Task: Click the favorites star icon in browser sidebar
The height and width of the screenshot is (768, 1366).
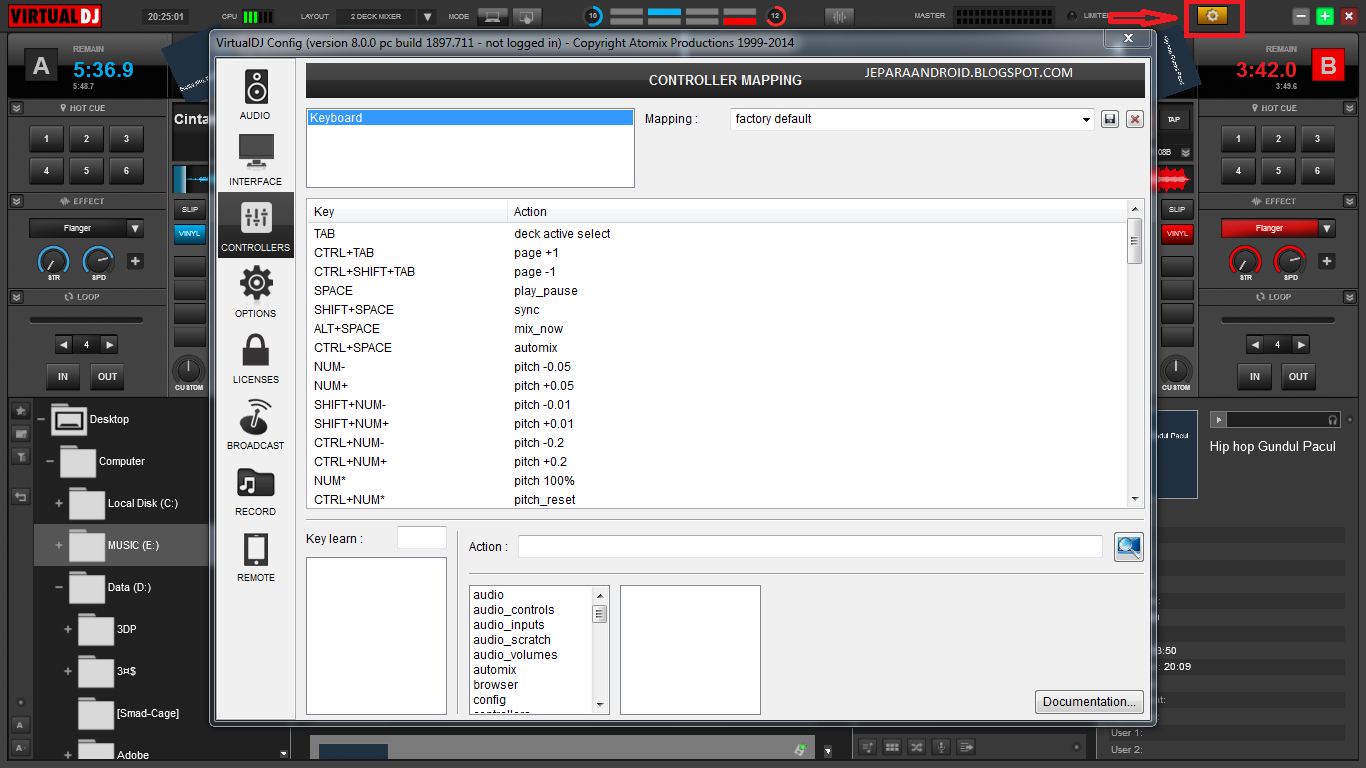Action: [x=20, y=411]
